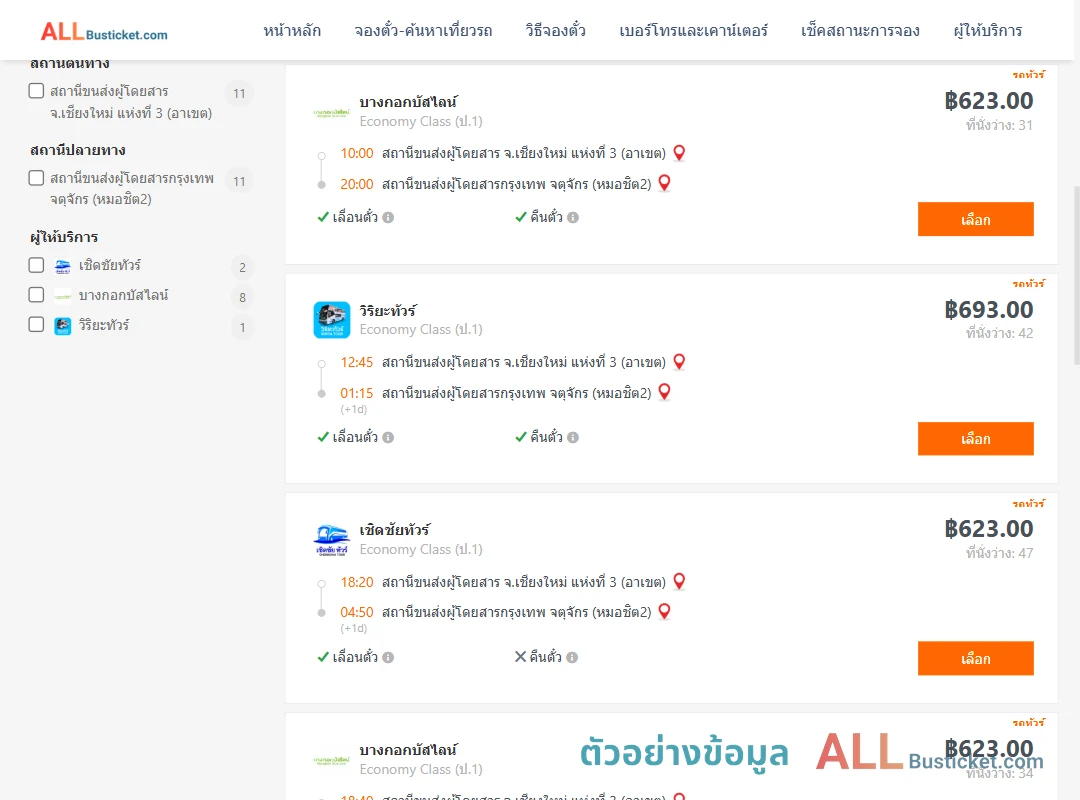Tick the Chiang Mai Arcade origin station checkbox
Screen dimensions: 1080x800
[37, 91]
